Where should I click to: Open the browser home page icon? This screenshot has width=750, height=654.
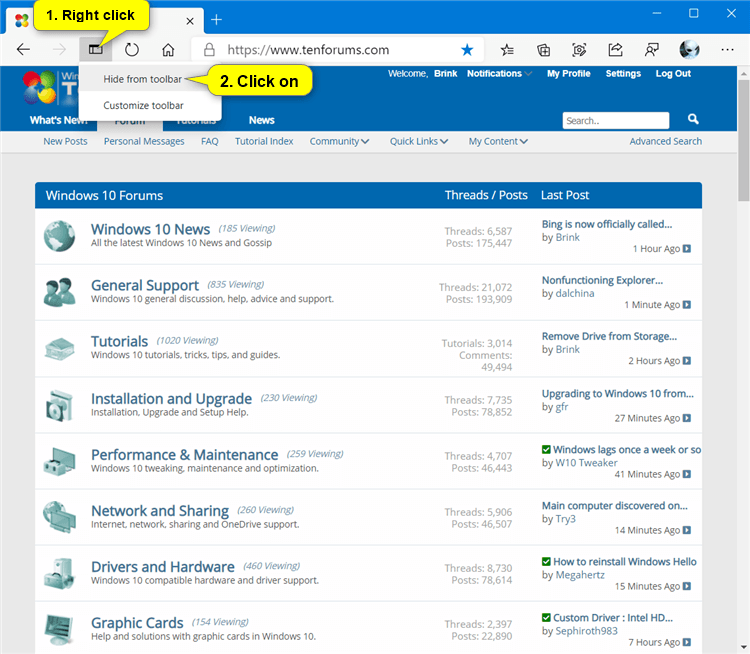coord(168,49)
